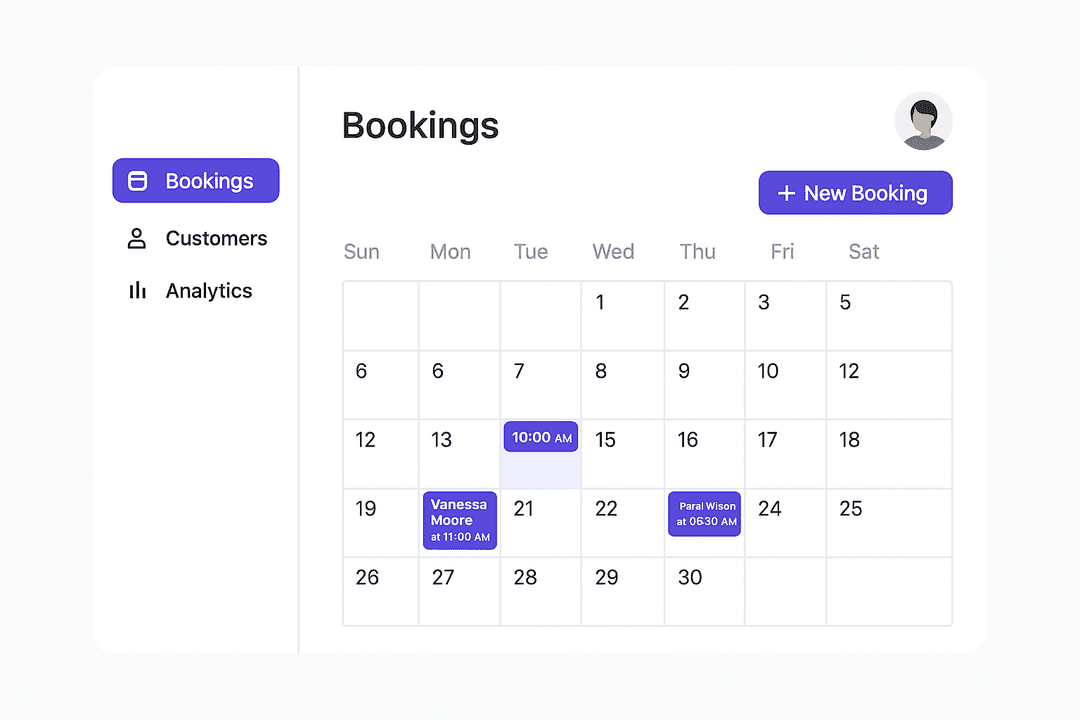1080x720 pixels.
Task: Pick date 1 under Wednesday
Action: tap(600, 302)
